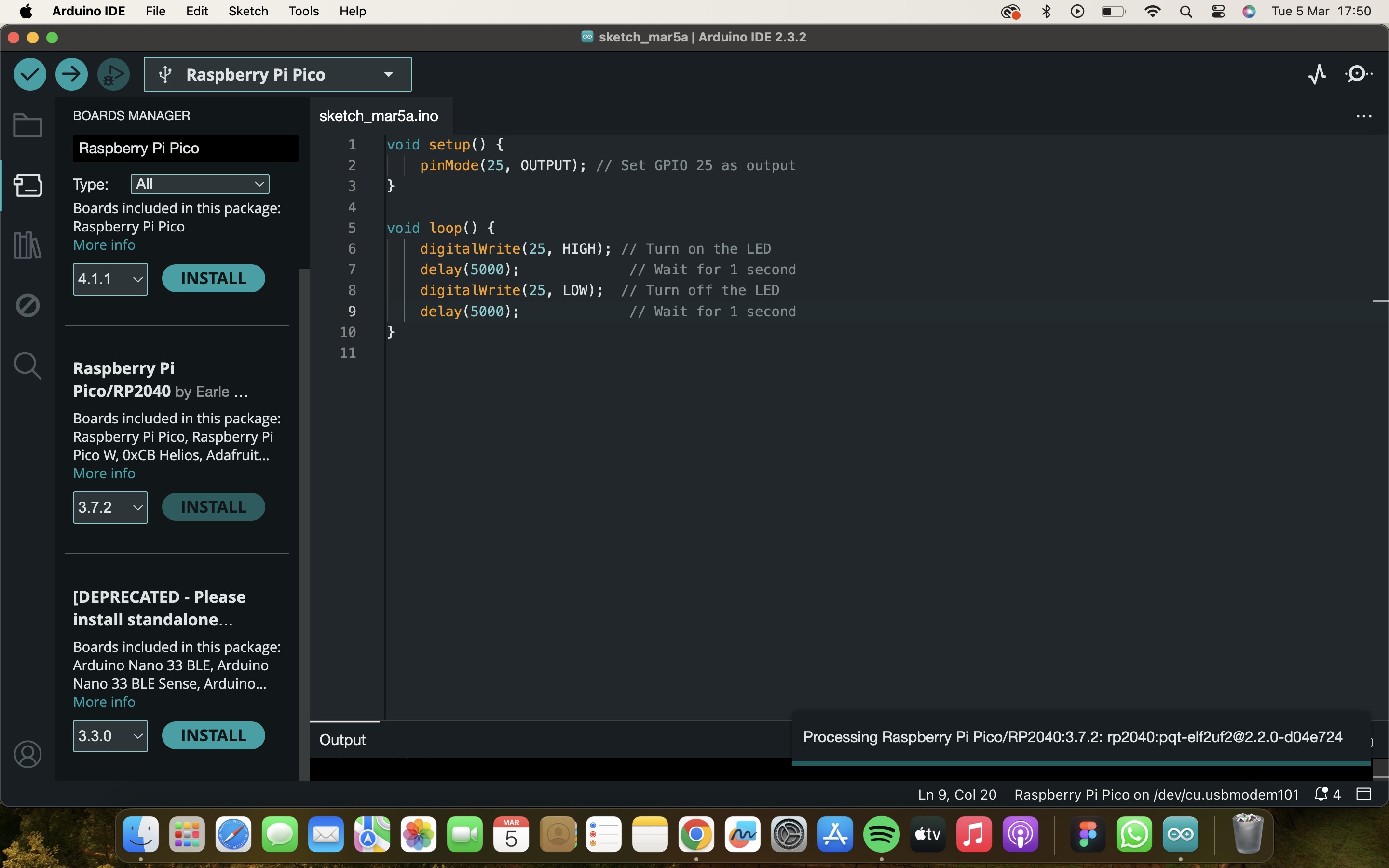Open Control Center in the menu bar
The image size is (1389, 868).
(1218, 12)
